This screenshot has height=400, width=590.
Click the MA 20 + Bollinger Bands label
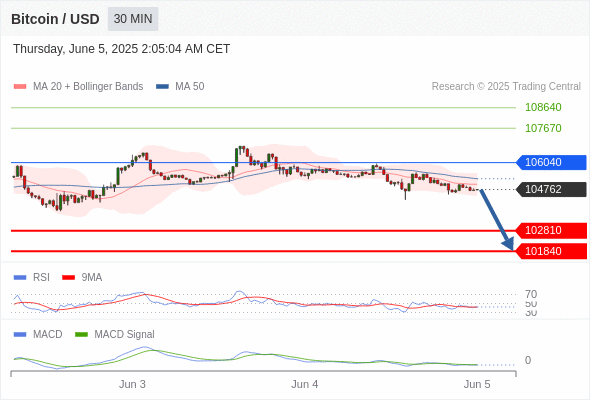(x=88, y=87)
